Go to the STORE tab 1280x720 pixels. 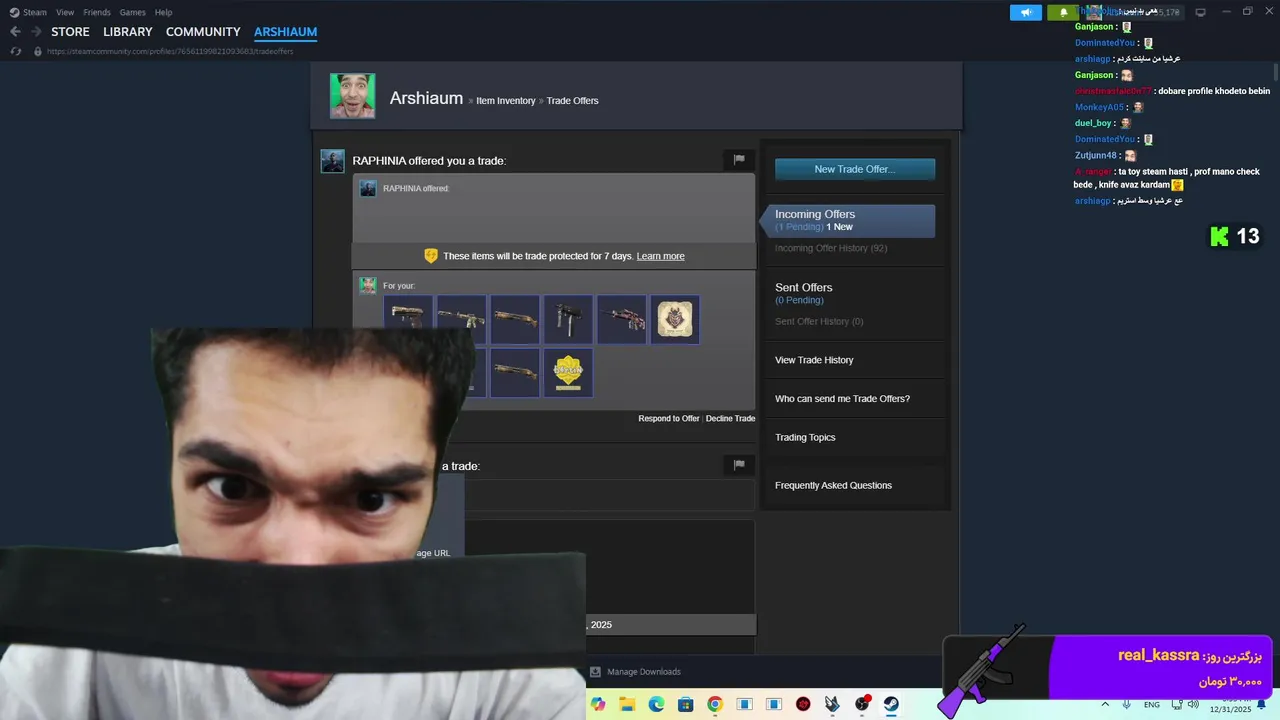tap(70, 32)
